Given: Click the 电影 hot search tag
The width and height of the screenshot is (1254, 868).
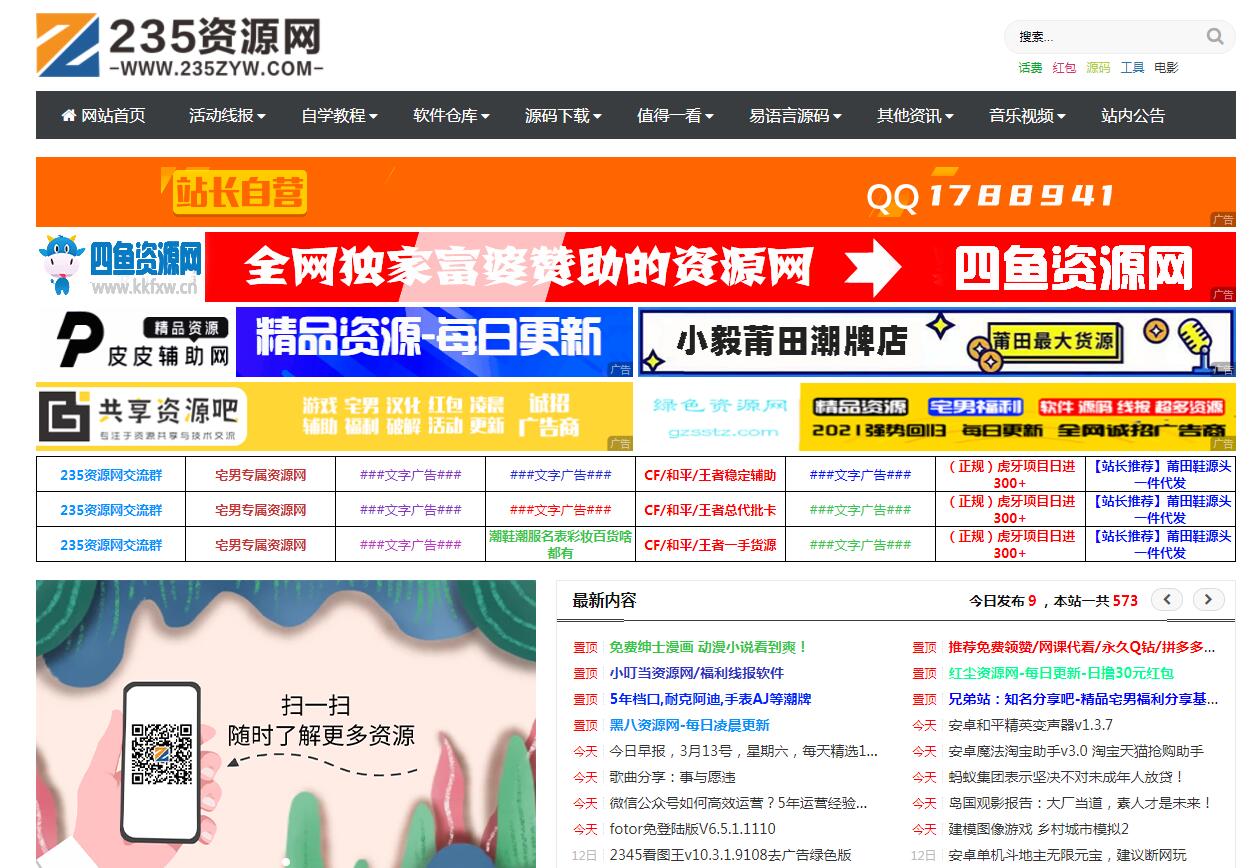Looking at the screenshot, I should click(1166, 68).
